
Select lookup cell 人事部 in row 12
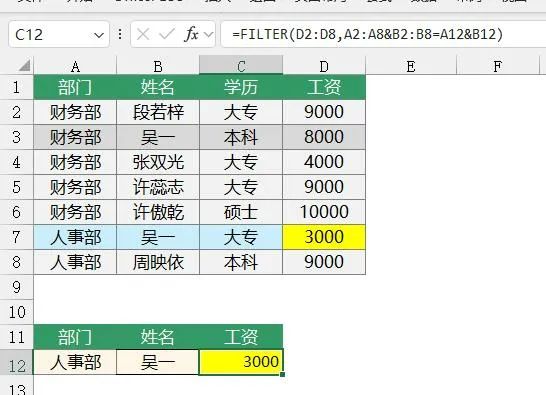(x=75, y=362)
